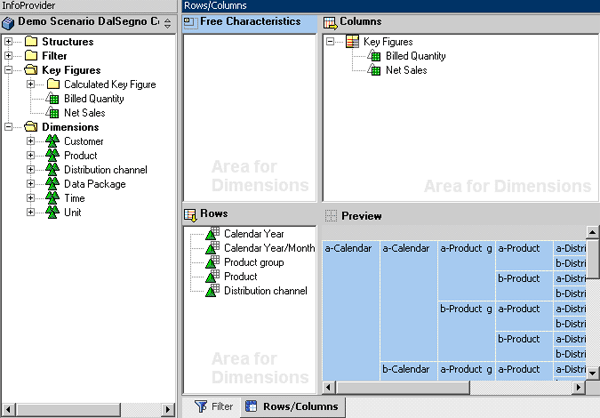
Task: Click the Net Sales icon in Columns pane
Action: (x=374, y=70)
